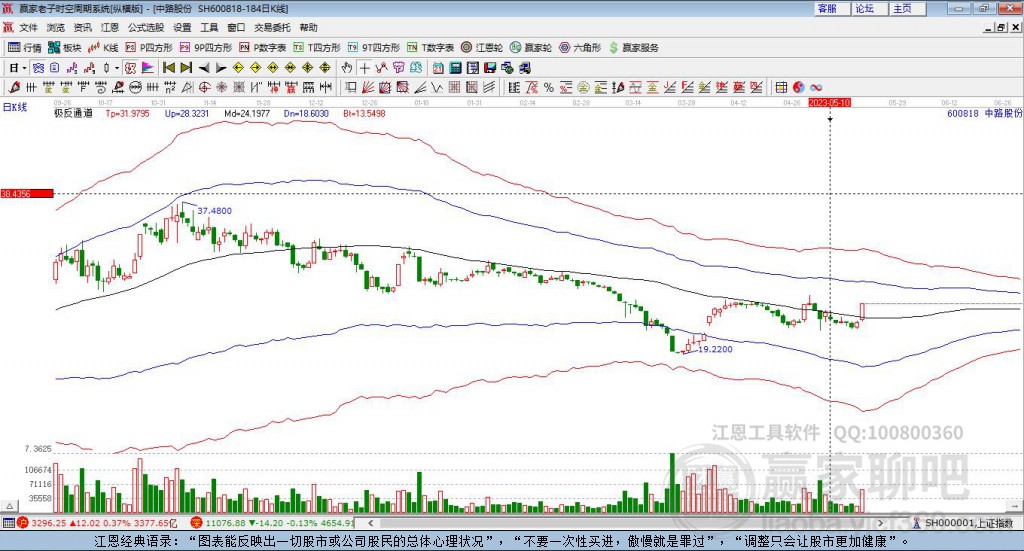Open the 资讯 menu
Image resolution: width=1024 pixels, height=551 pixels.
82,27
